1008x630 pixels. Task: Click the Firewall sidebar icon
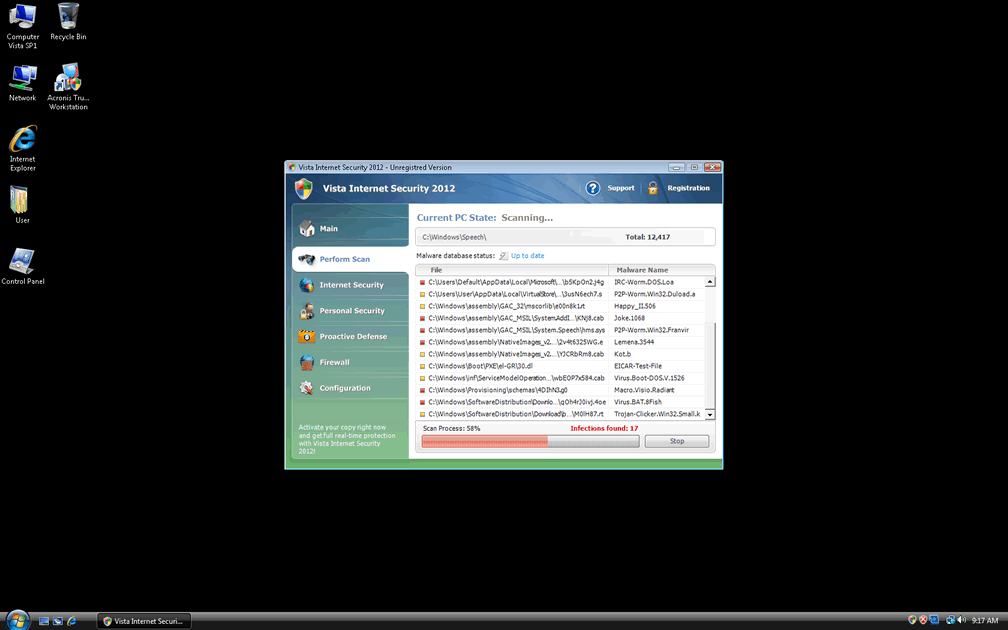point(307,362)
